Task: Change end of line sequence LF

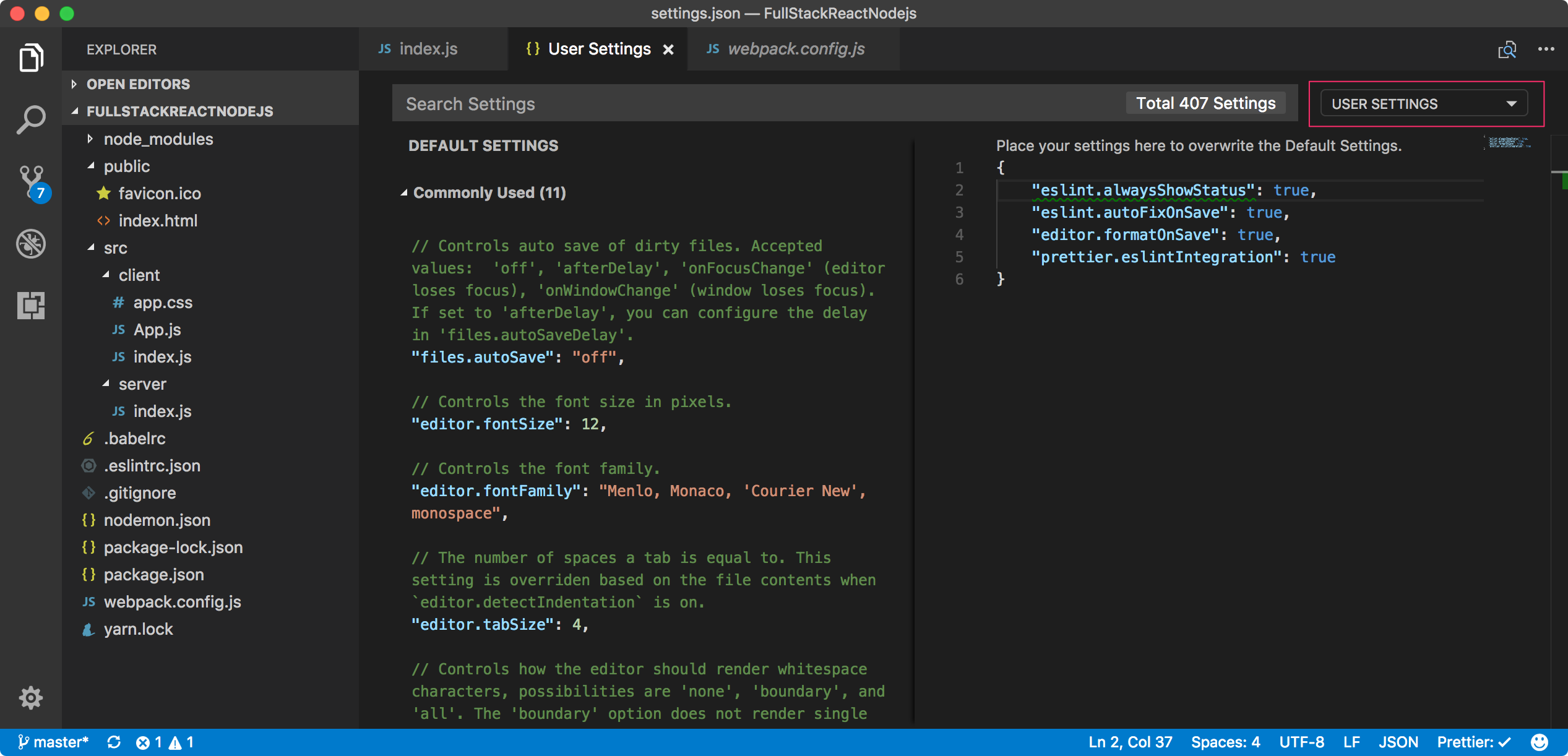Action: 1351,742
